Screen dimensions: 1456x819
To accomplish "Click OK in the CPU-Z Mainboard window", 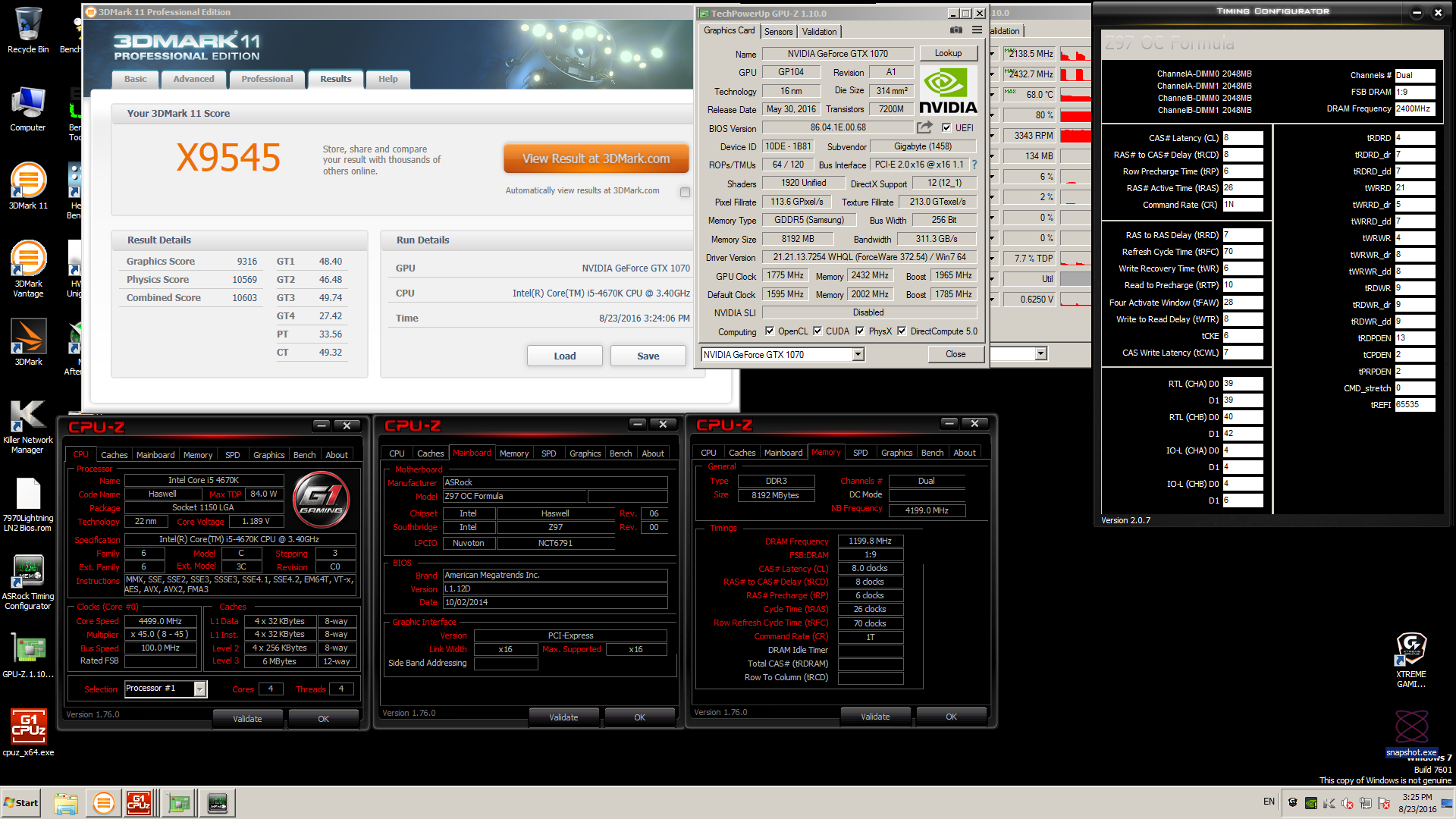I will click(639, 717).
